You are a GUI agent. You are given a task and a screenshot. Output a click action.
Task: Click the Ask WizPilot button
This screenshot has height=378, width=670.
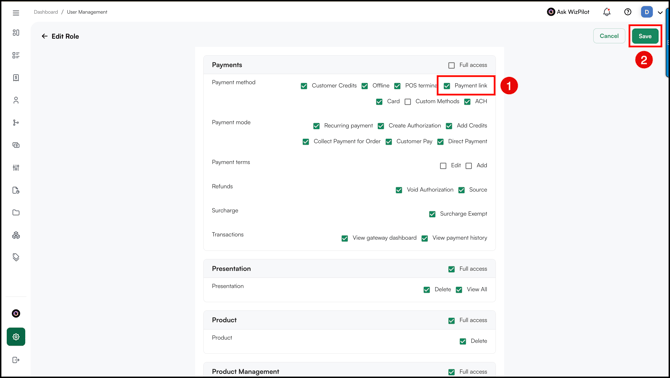coord(568,12)
